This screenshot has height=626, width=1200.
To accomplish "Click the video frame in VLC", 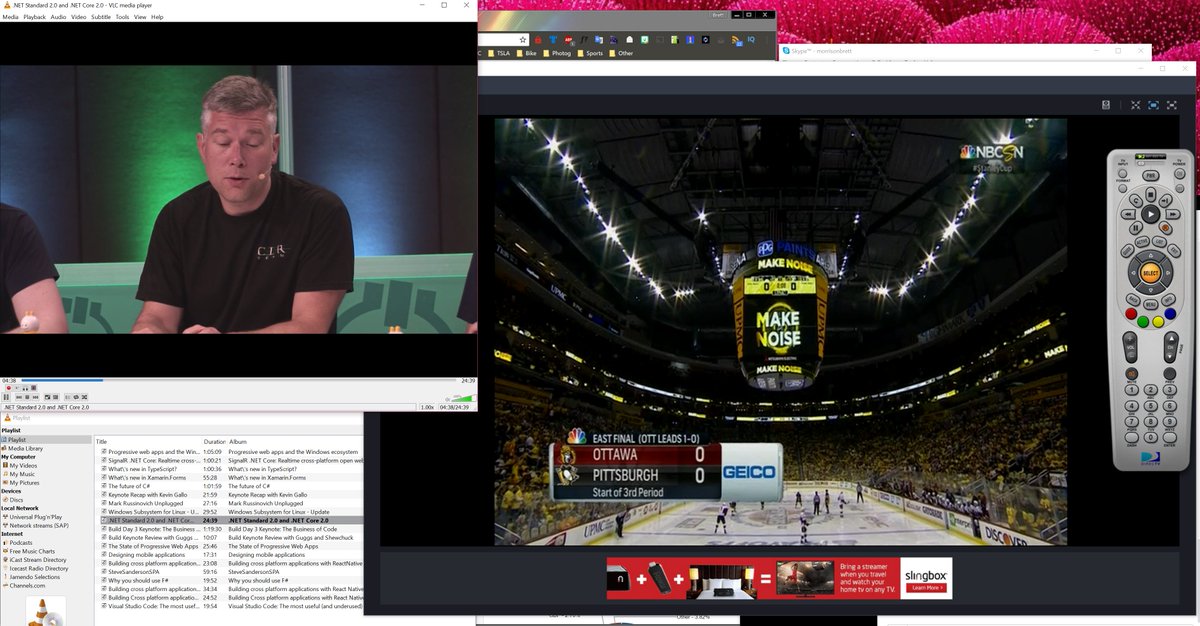I will [x=238, y=199].
